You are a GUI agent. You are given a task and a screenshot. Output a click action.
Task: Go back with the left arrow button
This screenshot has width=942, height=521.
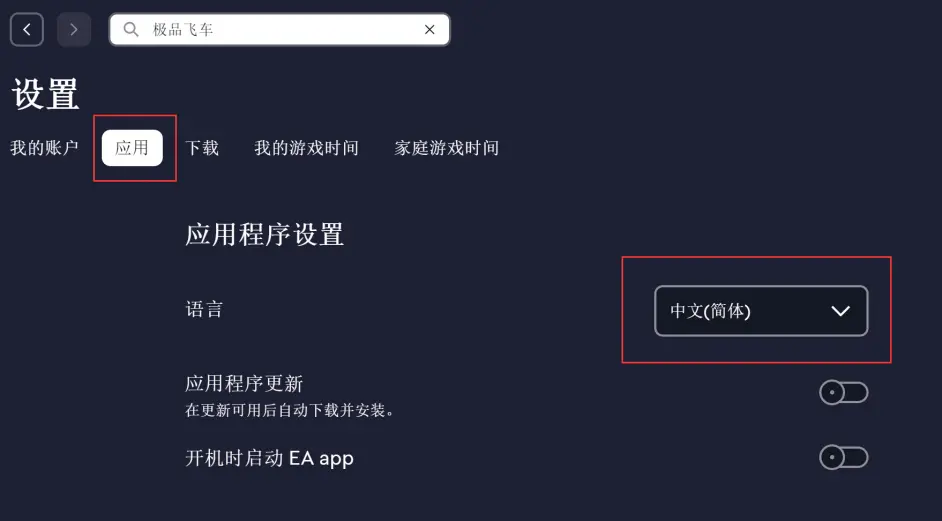[x=27, y=29]
